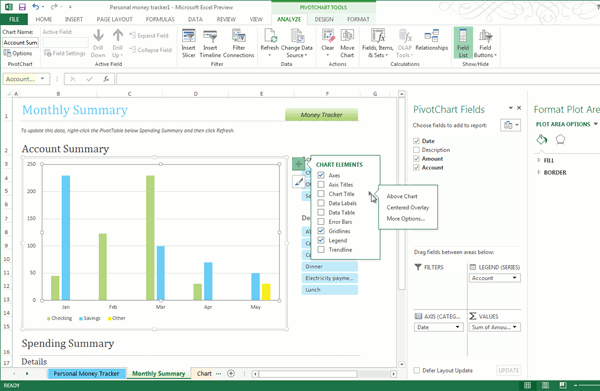
Task: Click the Chart Name input field
Action: coord(20,42)
